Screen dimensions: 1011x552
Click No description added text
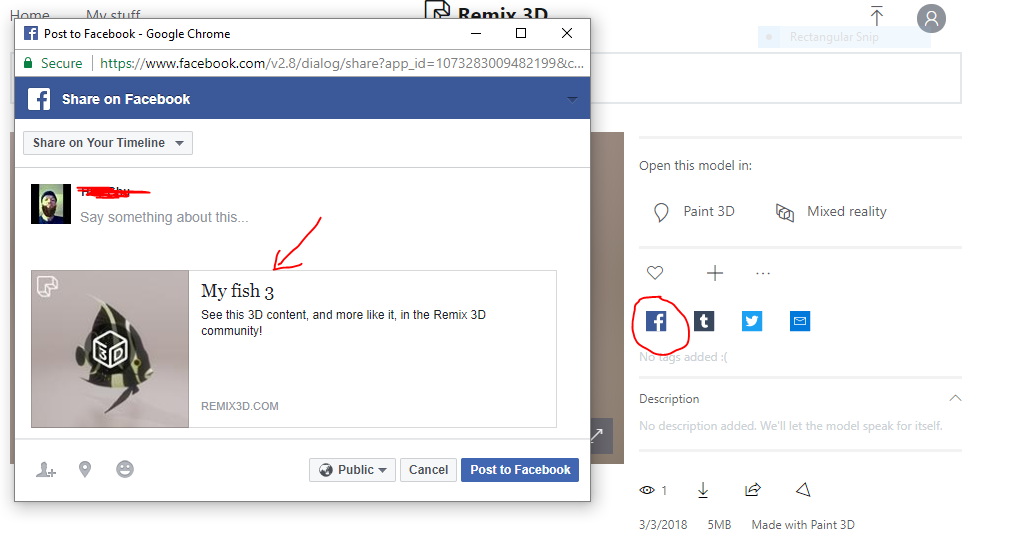coord(790,426)
